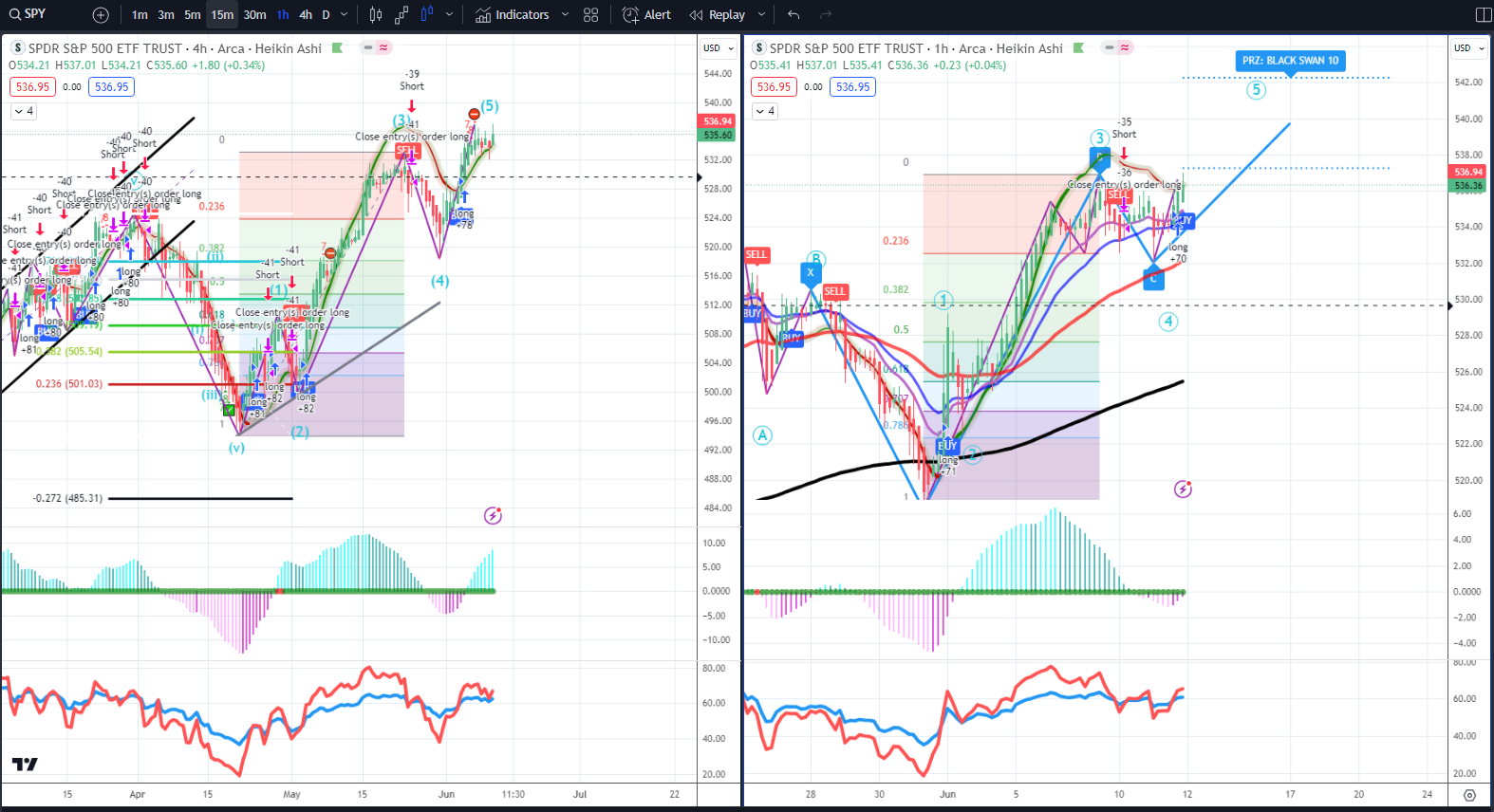Viewport: 1494px width, 812px height.
Task: Click the Replay rewind icon
Action: click(697, 15)
